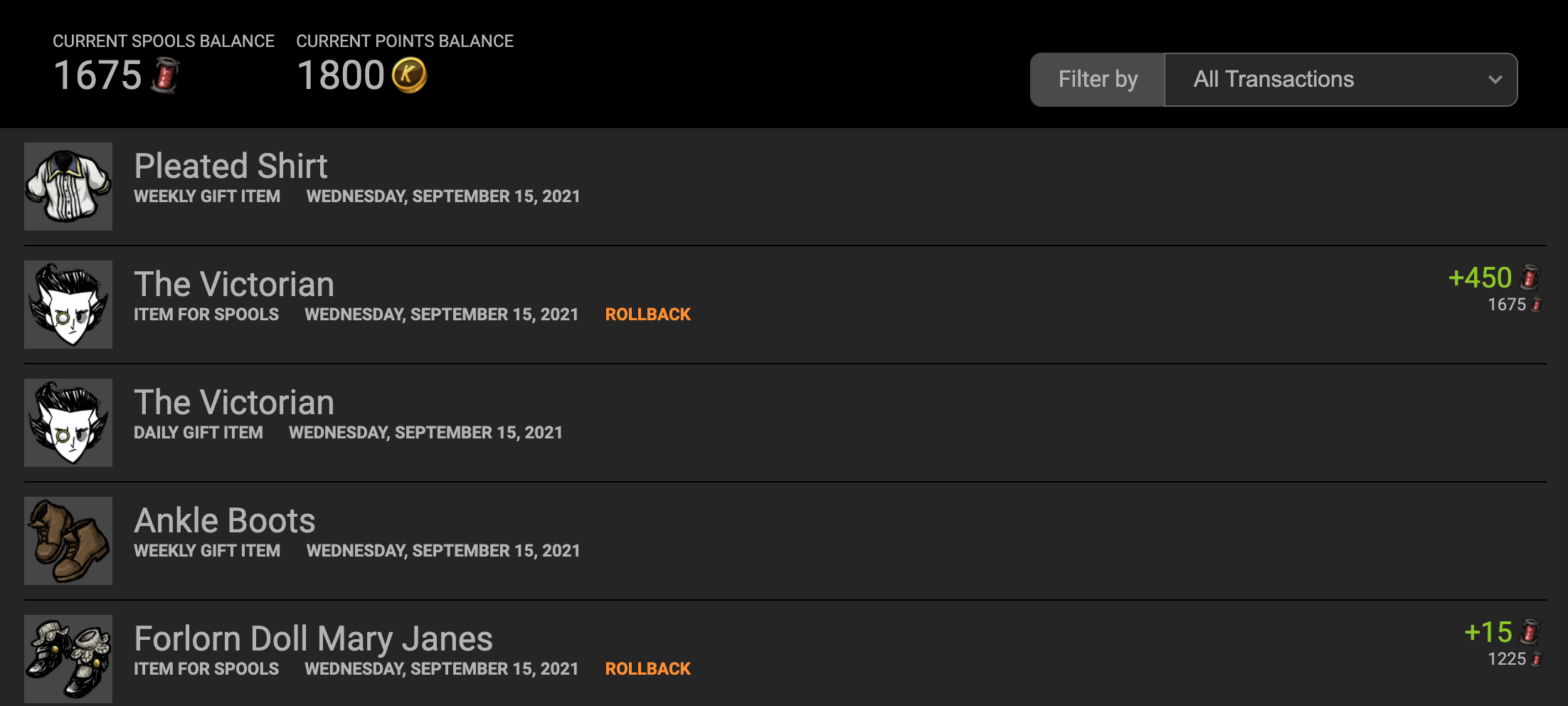Click the gold Klei points coin icon

tap(409, 75)
